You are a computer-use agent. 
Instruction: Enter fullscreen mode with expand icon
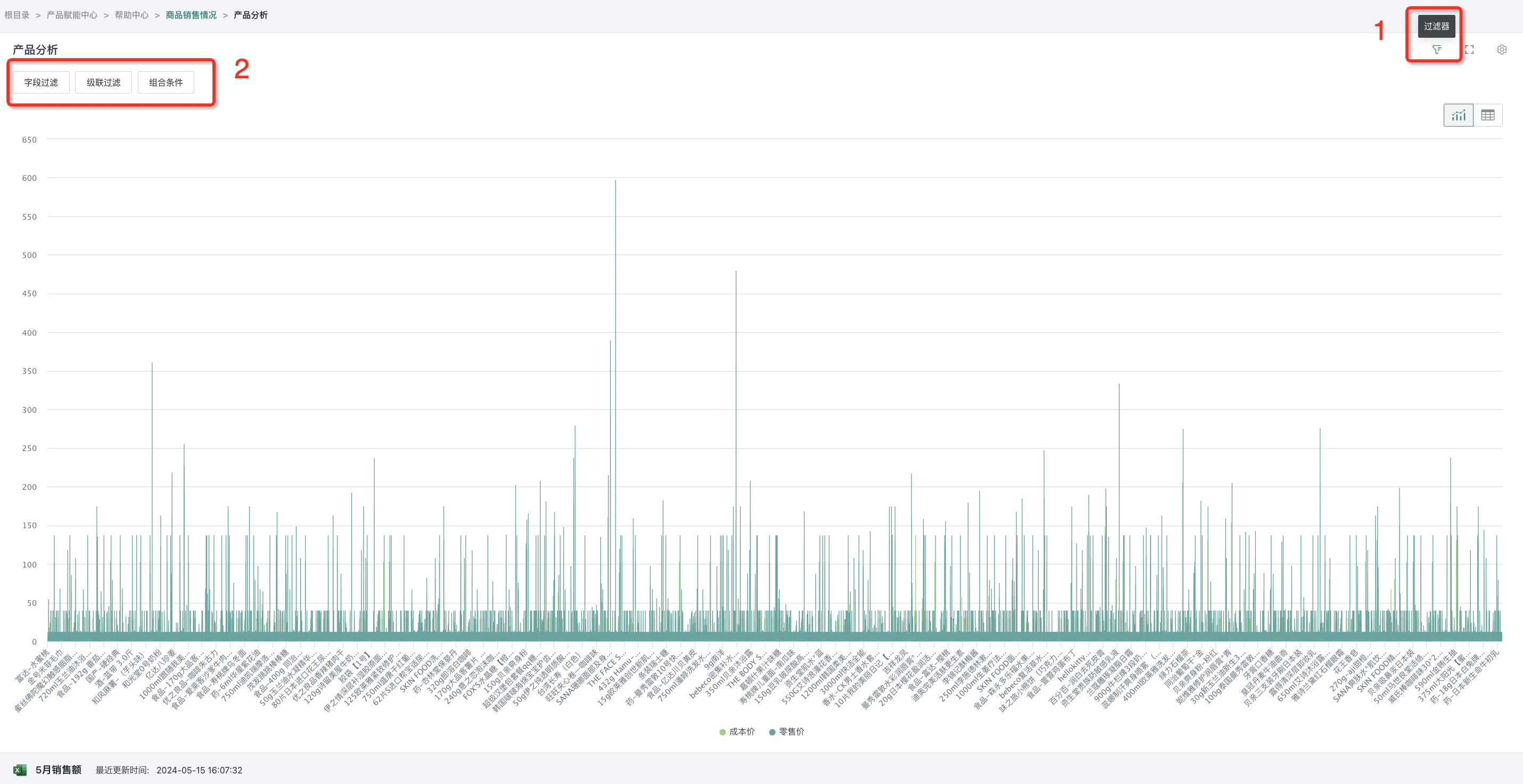[x=1469, y=49]
